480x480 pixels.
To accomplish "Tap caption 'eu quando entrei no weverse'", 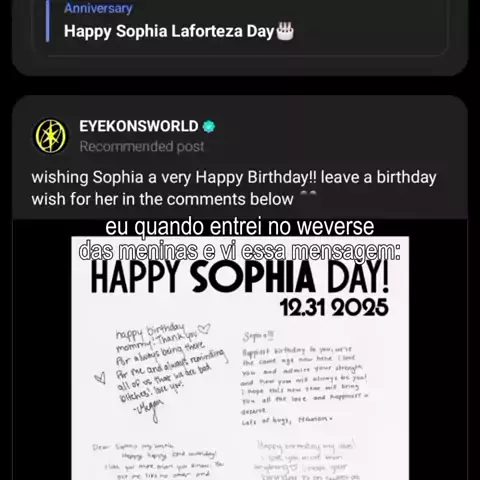I will tap(240, 226).
